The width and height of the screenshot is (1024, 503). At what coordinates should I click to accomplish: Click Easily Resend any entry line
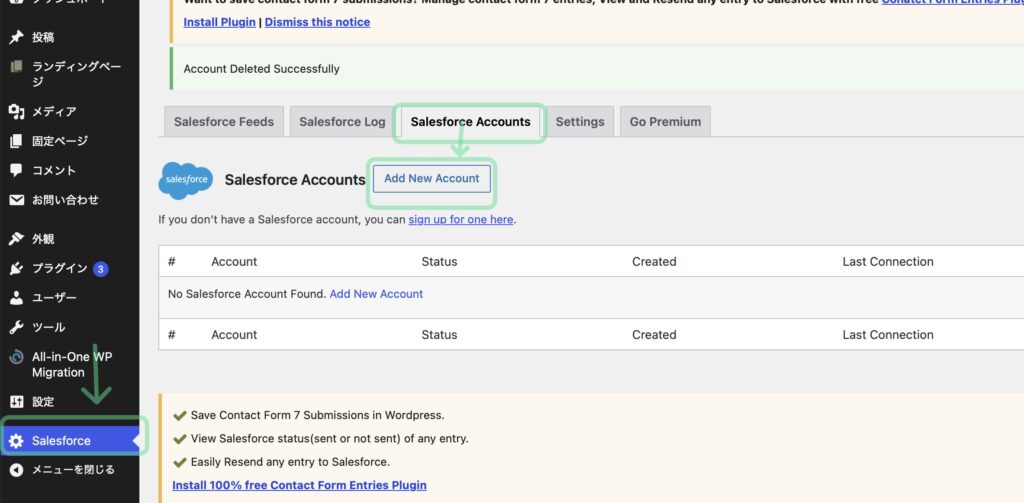tap(290, 462)
